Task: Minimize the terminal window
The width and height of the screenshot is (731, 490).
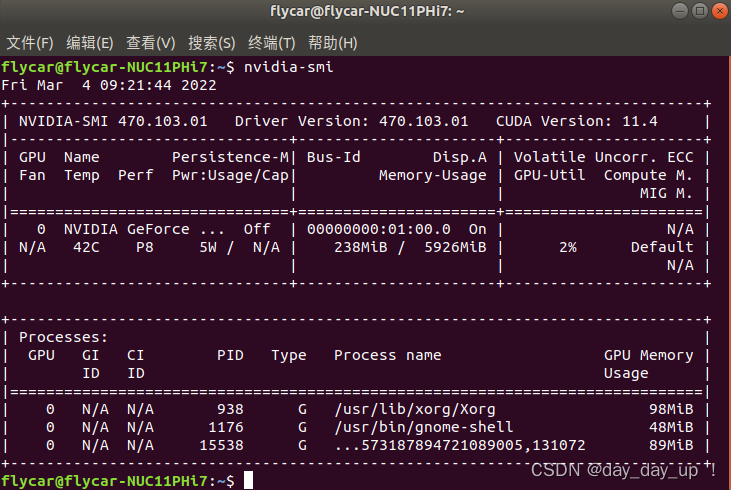Action: [680, 11]
